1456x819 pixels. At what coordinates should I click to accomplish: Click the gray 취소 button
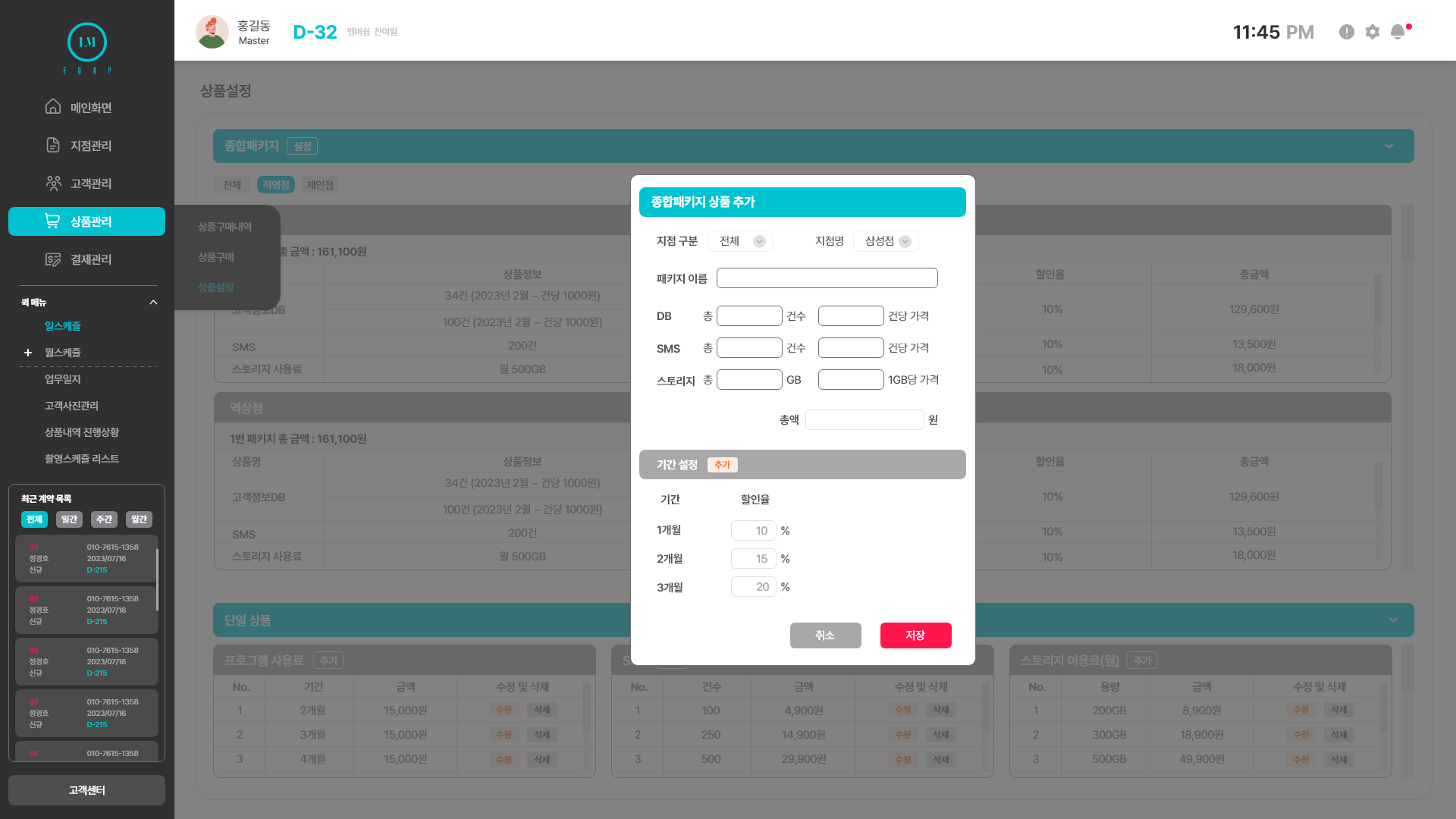point(825,635)
